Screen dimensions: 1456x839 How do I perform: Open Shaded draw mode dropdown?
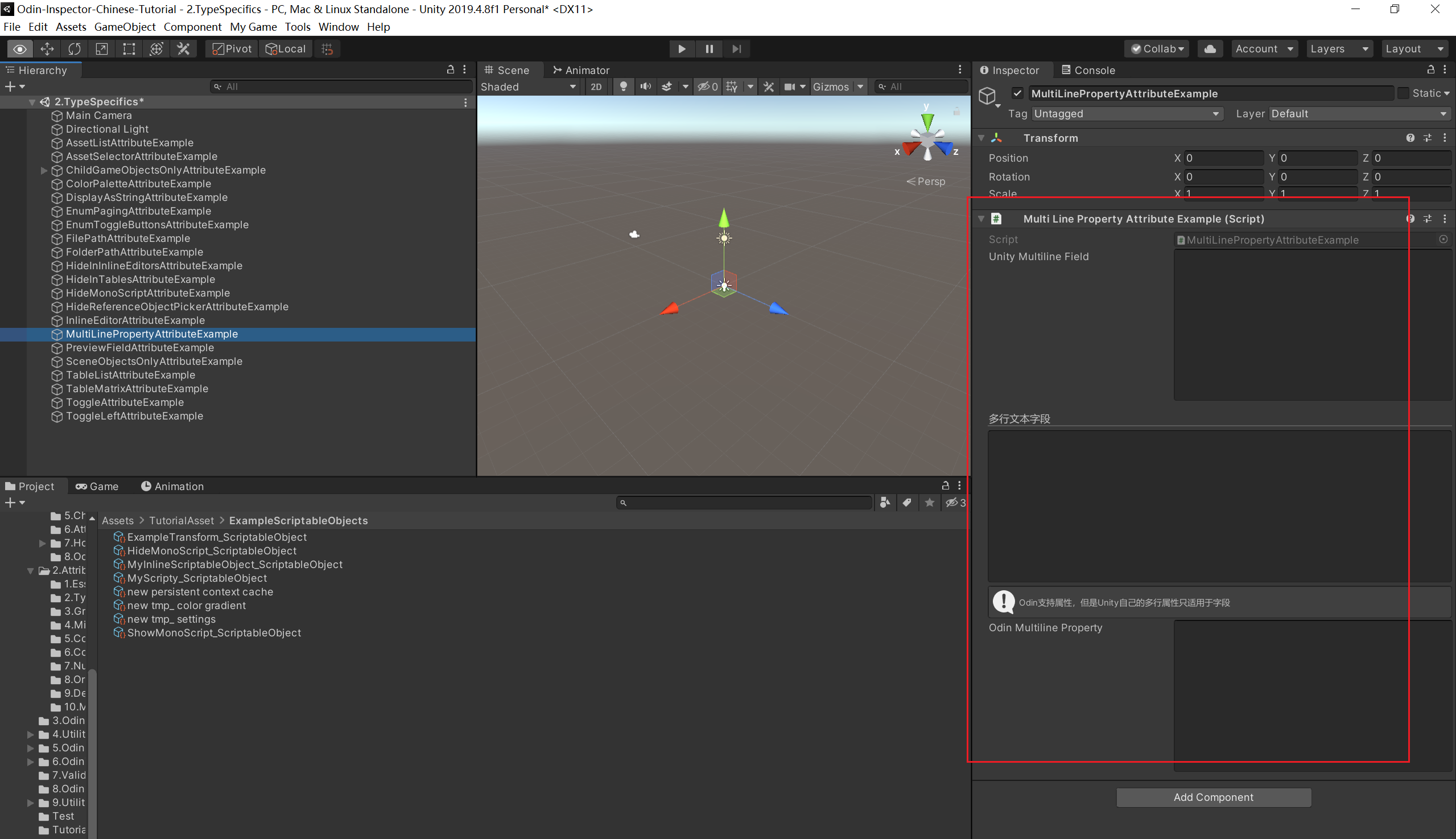[x=528, y=87]
